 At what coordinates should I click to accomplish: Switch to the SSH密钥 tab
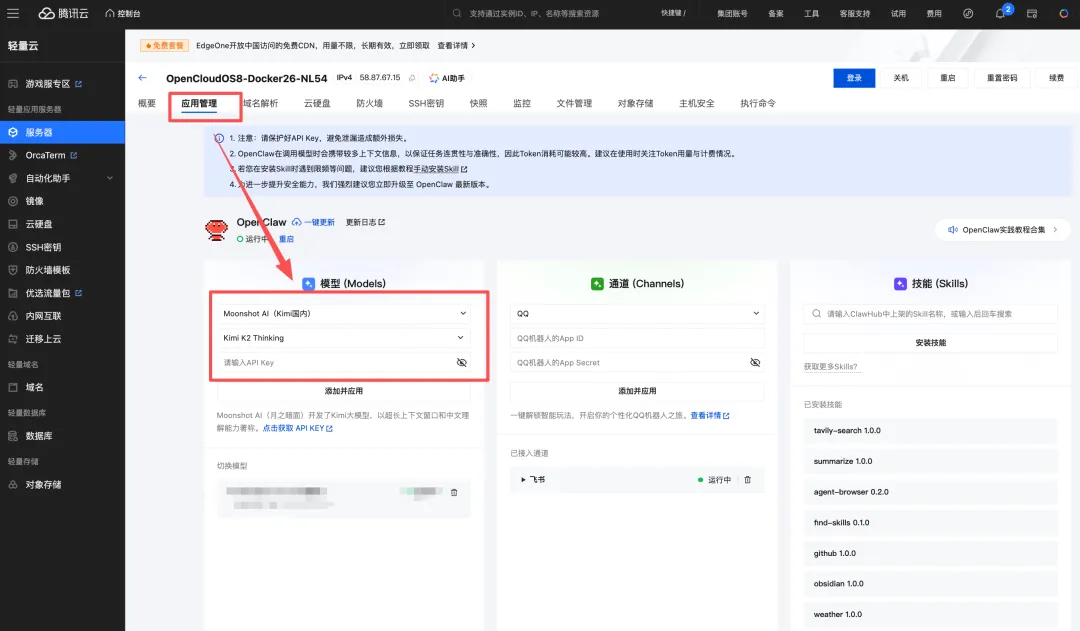[x=426, y=103]
